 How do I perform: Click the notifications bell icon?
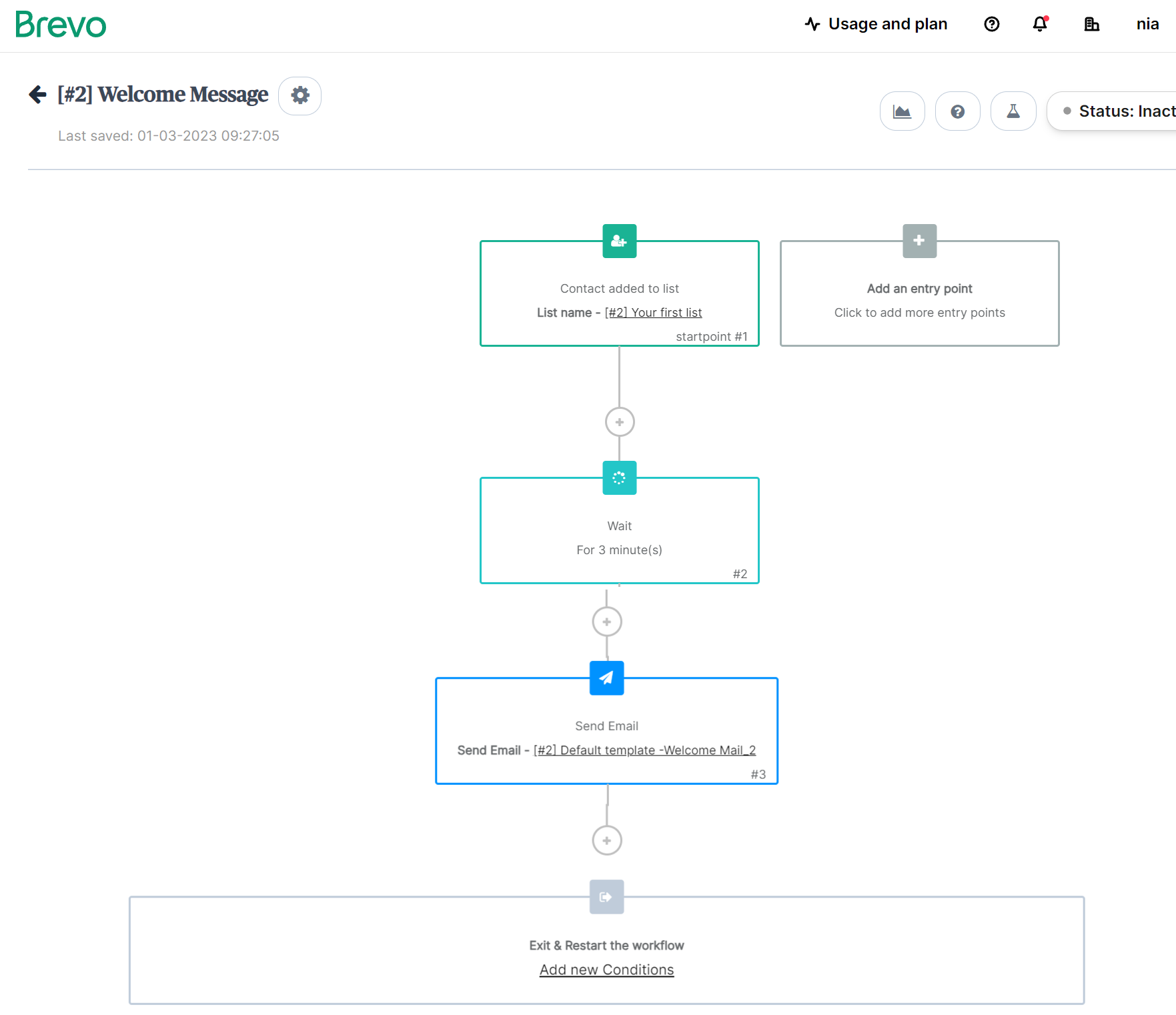(1040, 25)
